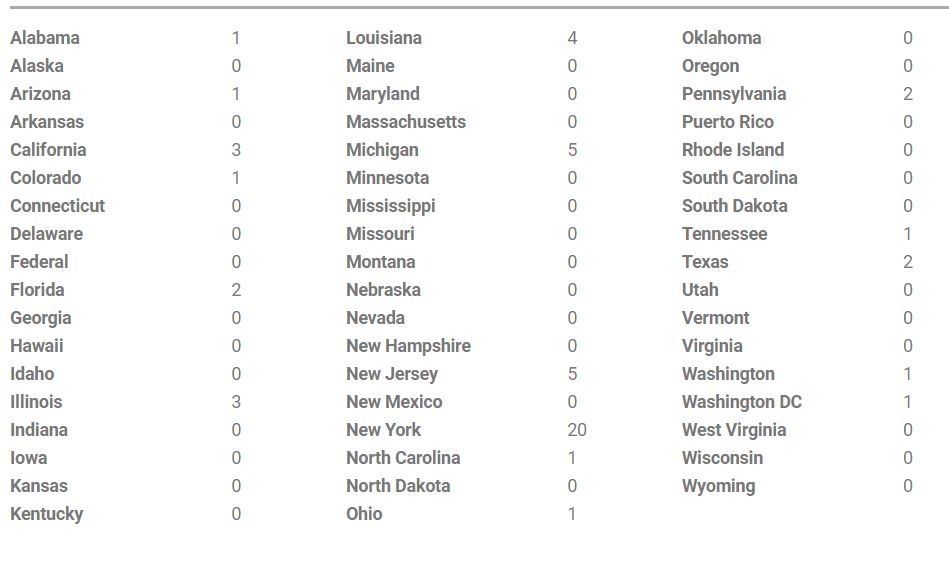The height and width of the screenshot is (569, 949).
Task: Select the California entry
Action: (48, 150)
